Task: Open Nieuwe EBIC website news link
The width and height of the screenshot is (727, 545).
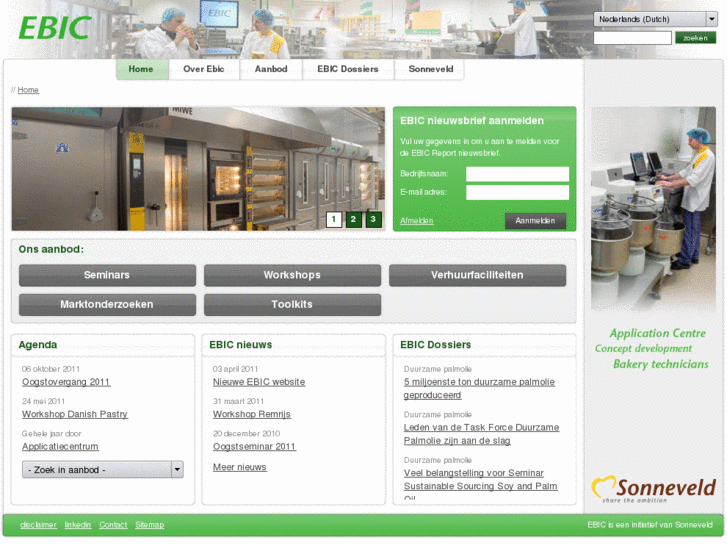Action: click(x=259, y=382)
